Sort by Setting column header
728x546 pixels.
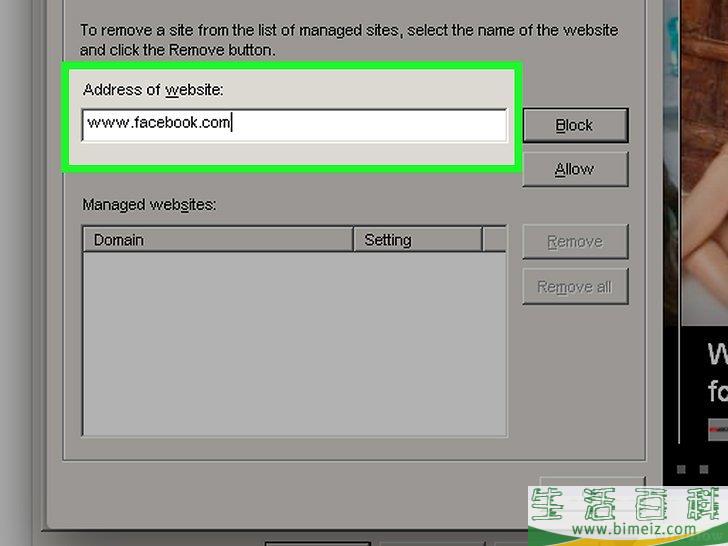pyautogui.click(x=418, y=240)
